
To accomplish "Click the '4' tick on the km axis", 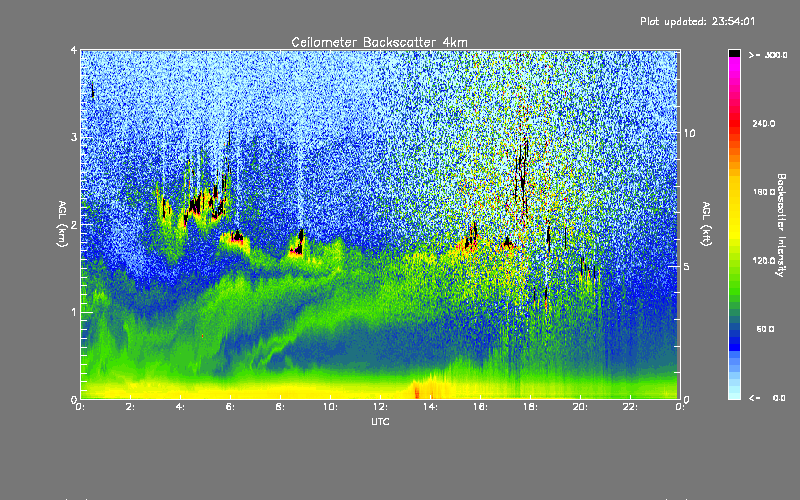I will tap(74, 51).
